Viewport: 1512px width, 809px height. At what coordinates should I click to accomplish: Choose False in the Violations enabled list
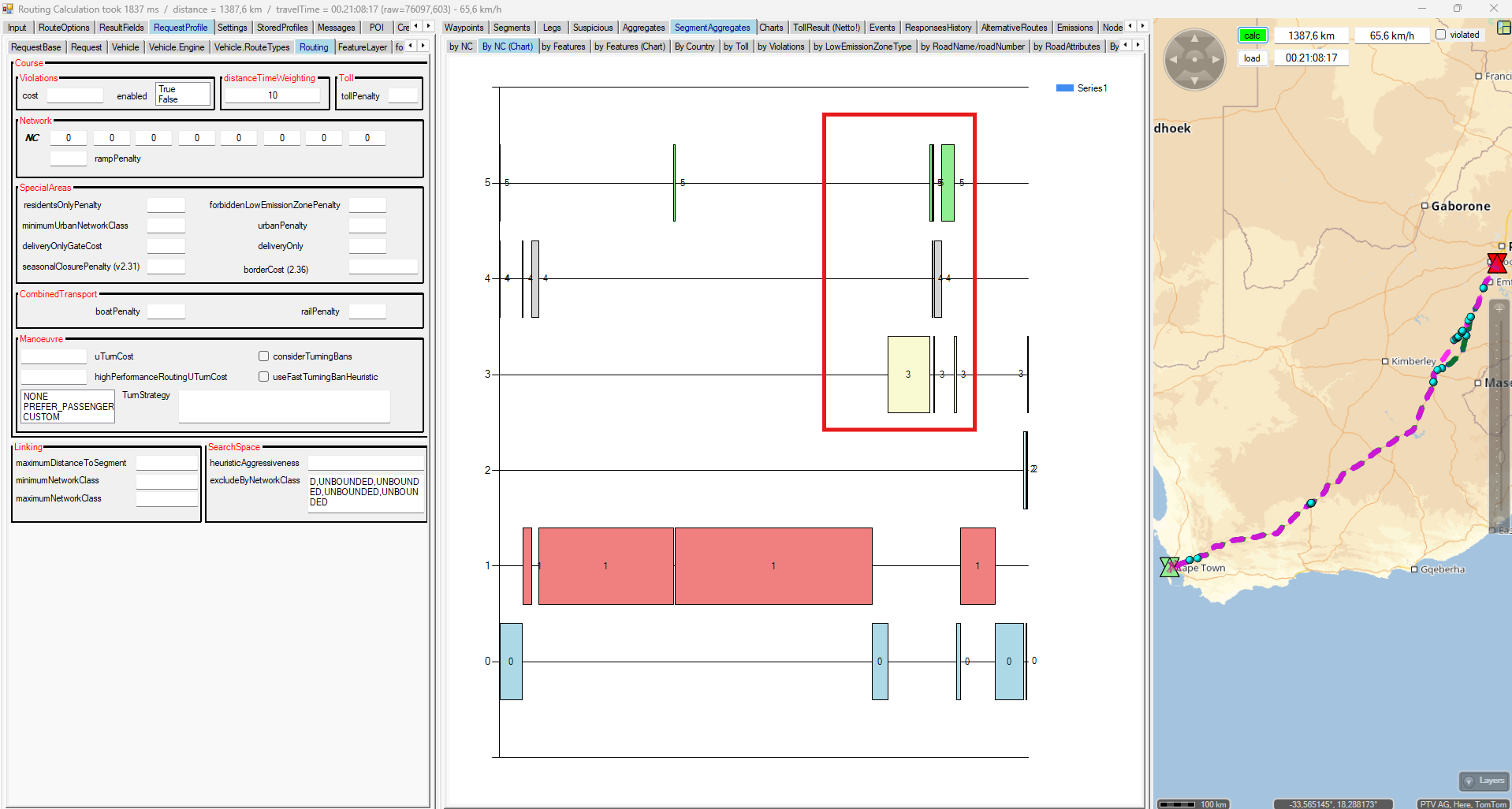[168, 99]
